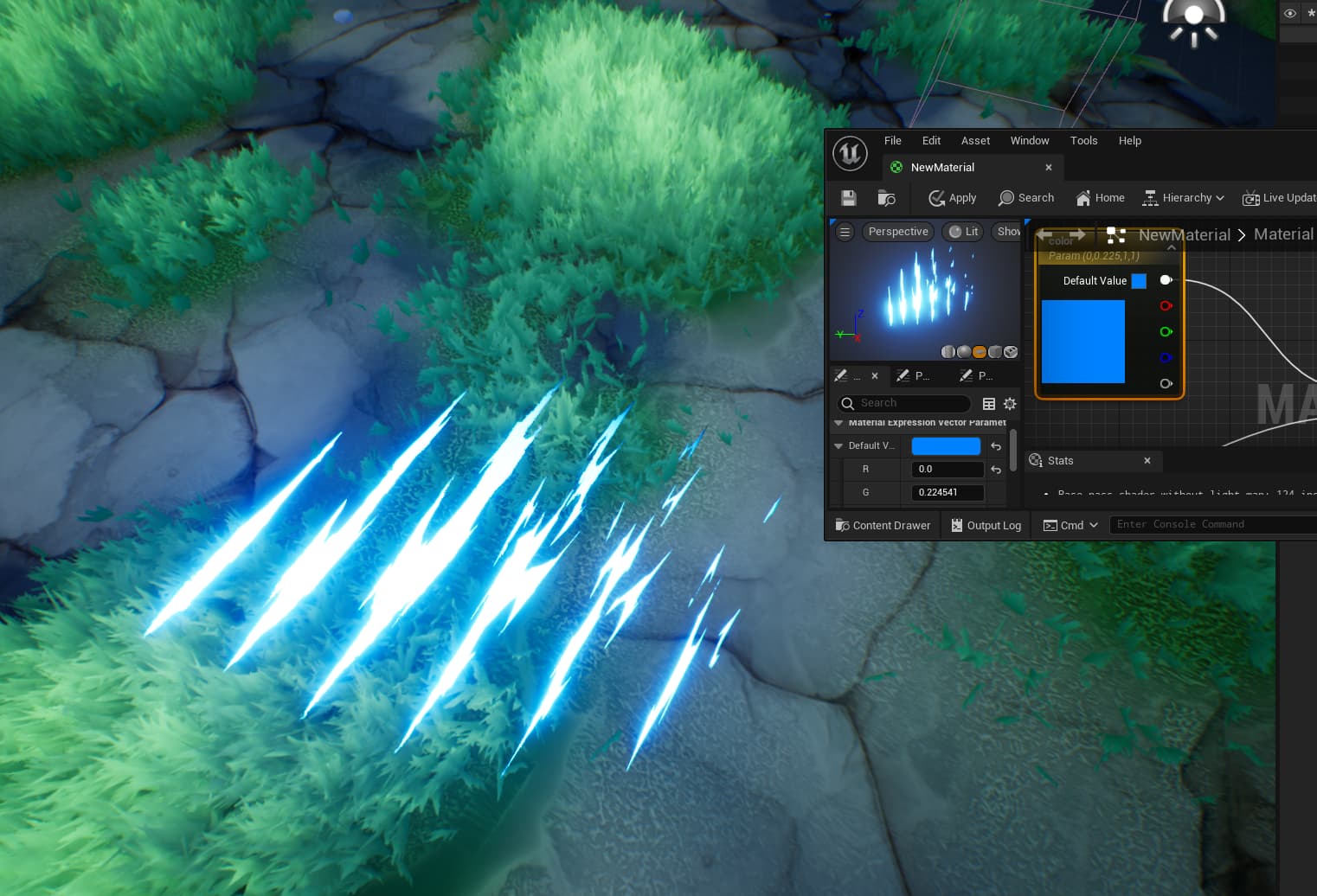
Task: Expand the Cmd console type dropdown
Action: (x=1071, y=526)
